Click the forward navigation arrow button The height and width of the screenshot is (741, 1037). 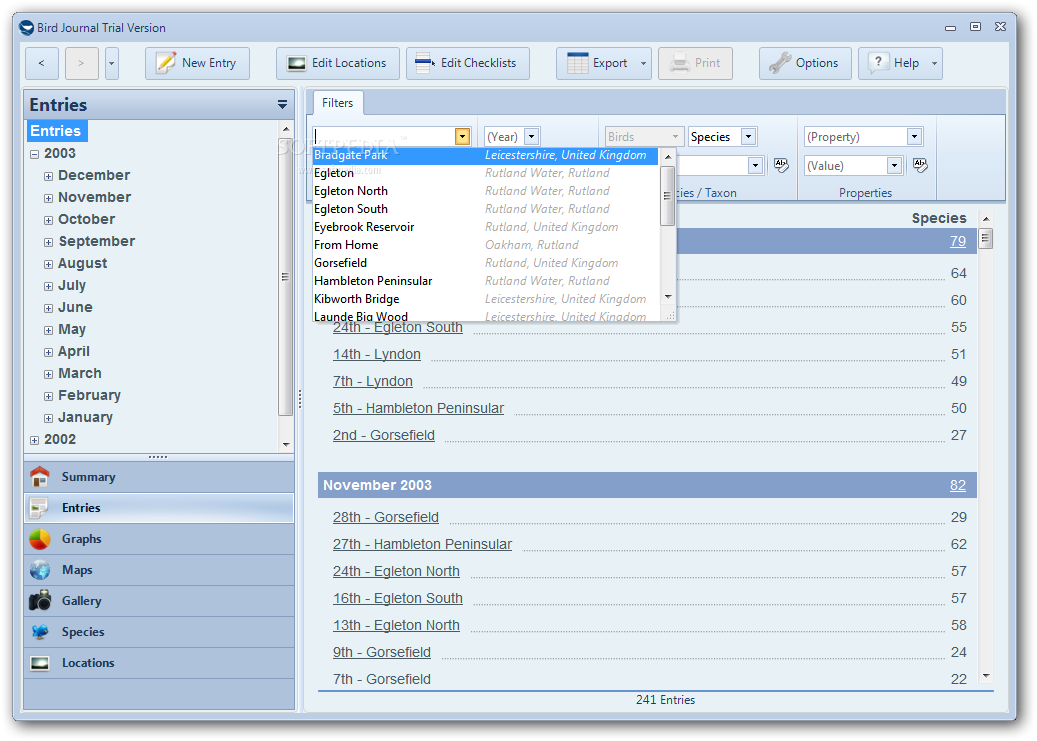click(81, 64)
